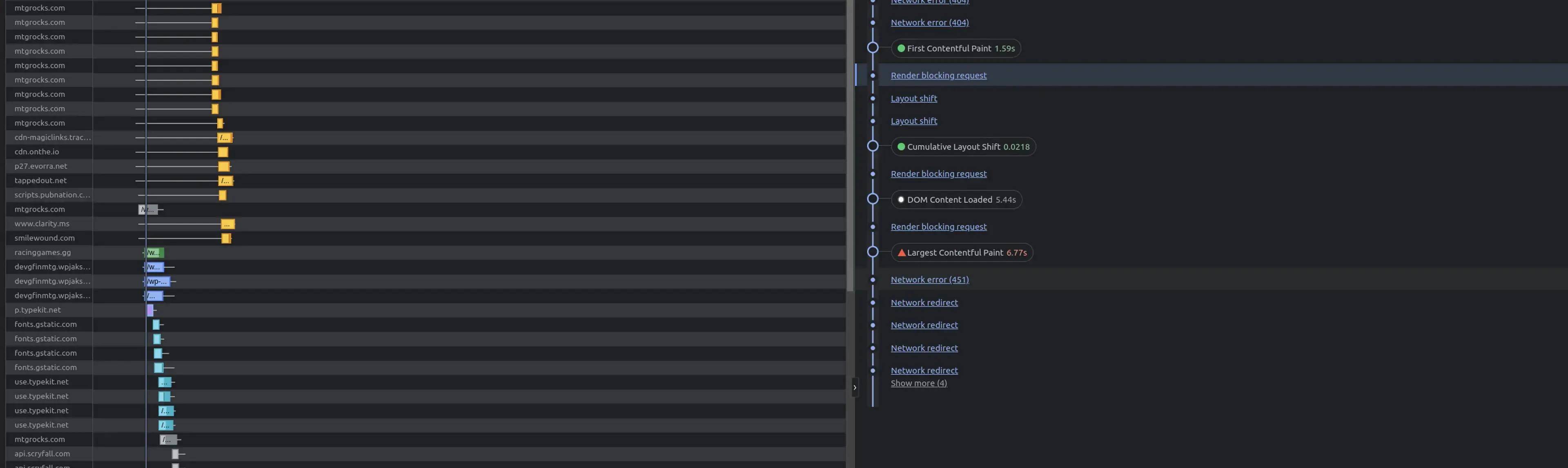Select the p.typekit.net request row label
Viewport: 1568px width, 468px height.
click(x=37, y=311)
